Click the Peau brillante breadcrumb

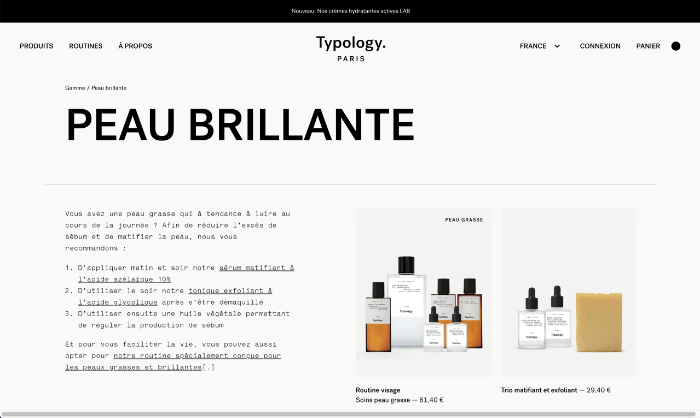[x=109, y=88]
